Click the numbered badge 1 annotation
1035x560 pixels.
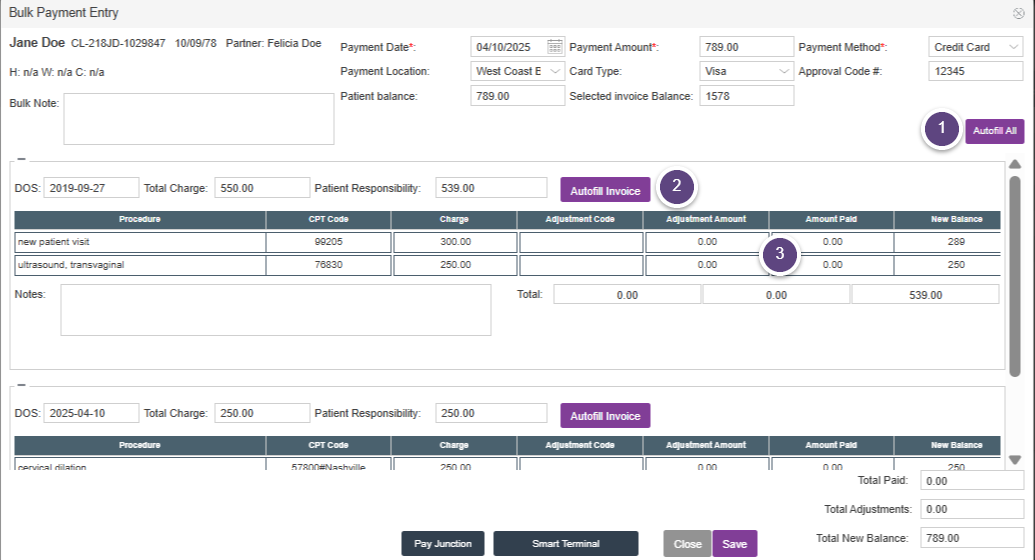[x=938, y=130]
